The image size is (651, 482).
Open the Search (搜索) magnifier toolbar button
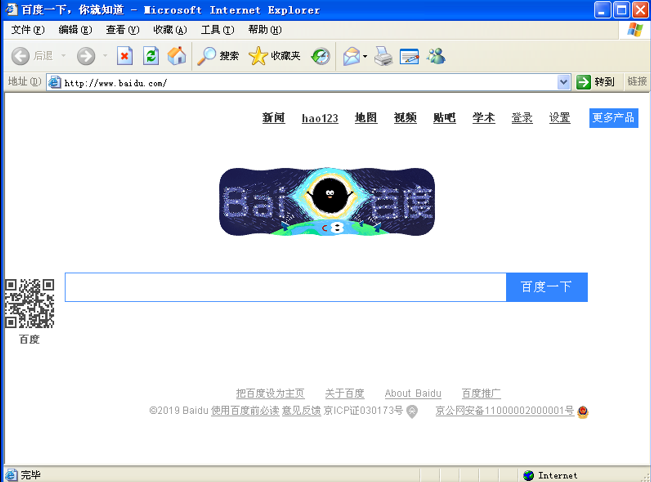coord(218,56)
